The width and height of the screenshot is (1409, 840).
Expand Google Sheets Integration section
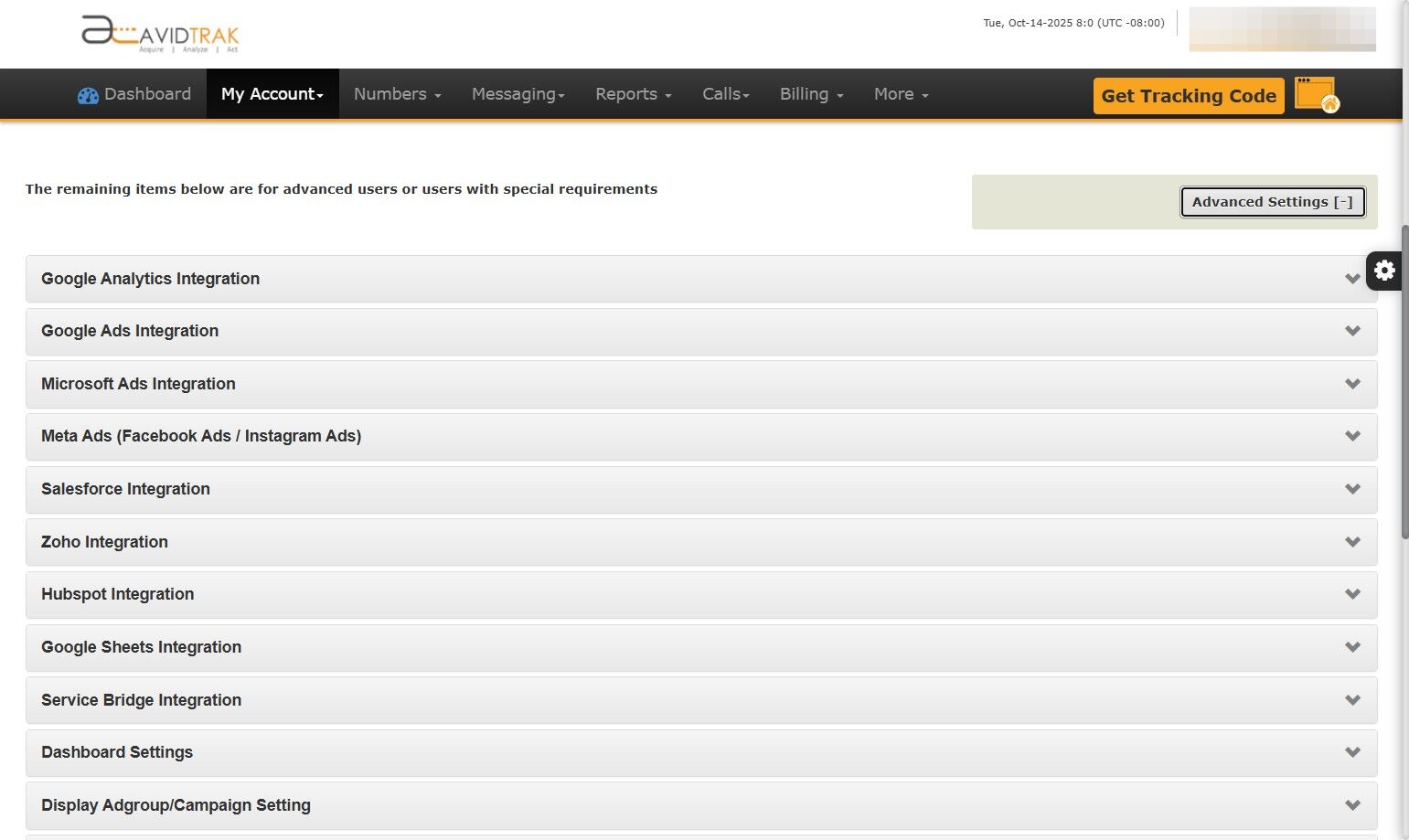701,647
